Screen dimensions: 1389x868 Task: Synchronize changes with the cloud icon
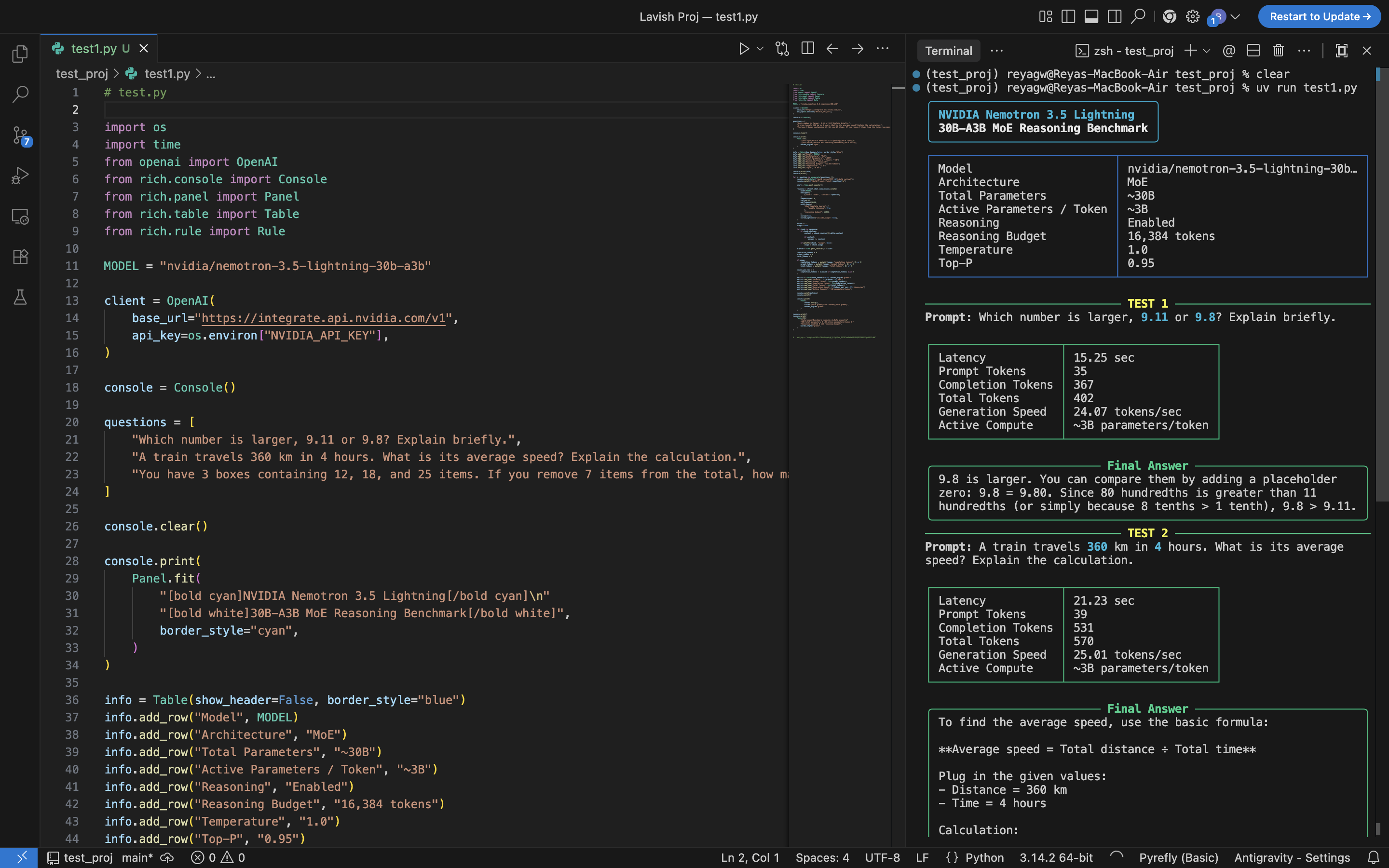coord(167,858)
